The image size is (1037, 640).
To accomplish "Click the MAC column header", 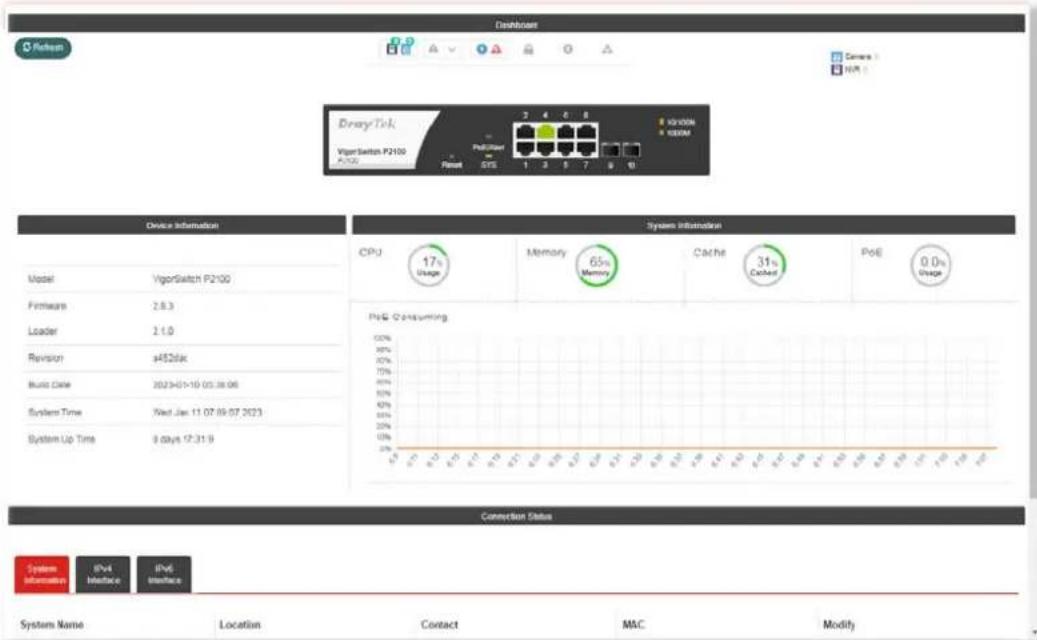I will (x=633, y=625).
